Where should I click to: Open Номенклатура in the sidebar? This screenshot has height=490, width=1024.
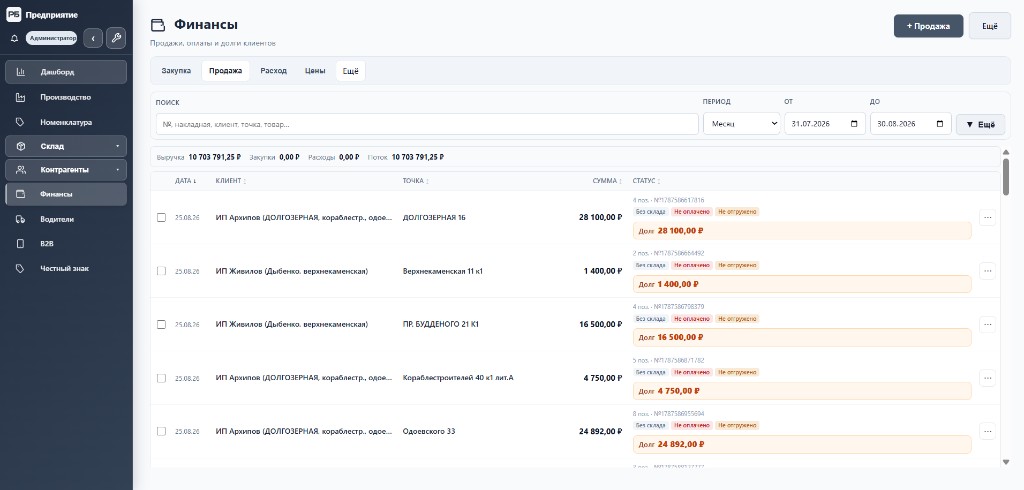coord(66,122)
